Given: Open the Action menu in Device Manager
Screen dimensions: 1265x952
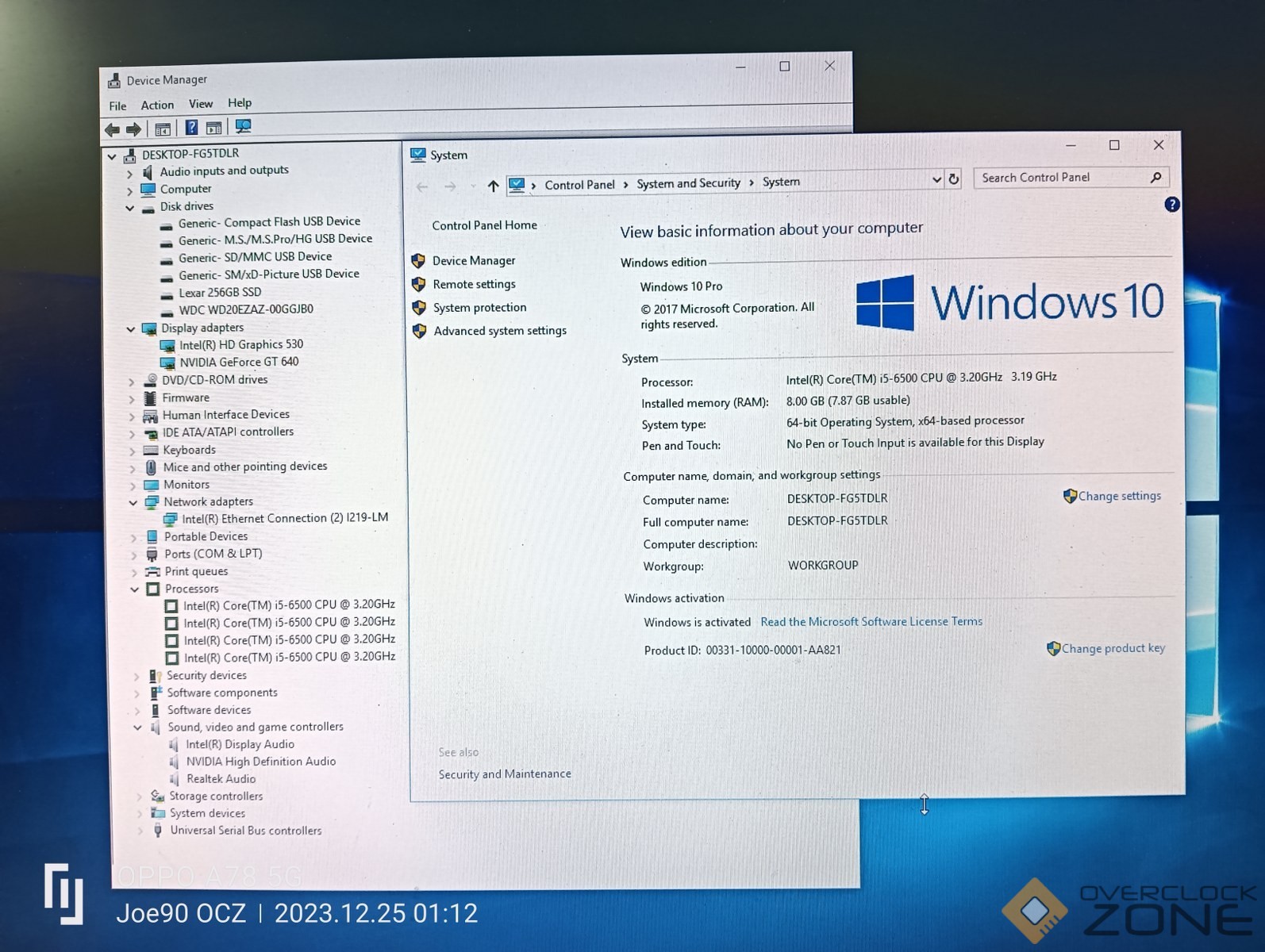Looking at the screenshot, I should click(x=157, y=105).
